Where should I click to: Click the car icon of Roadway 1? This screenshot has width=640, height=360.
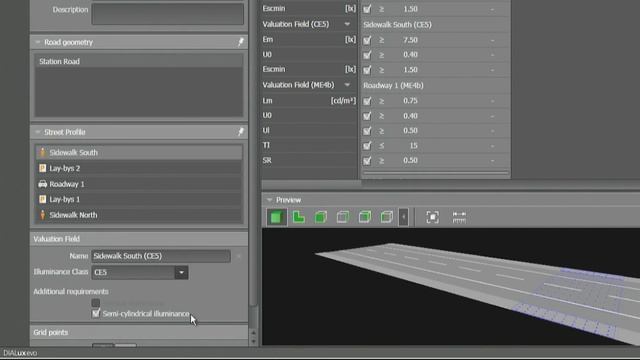(42, 184)
